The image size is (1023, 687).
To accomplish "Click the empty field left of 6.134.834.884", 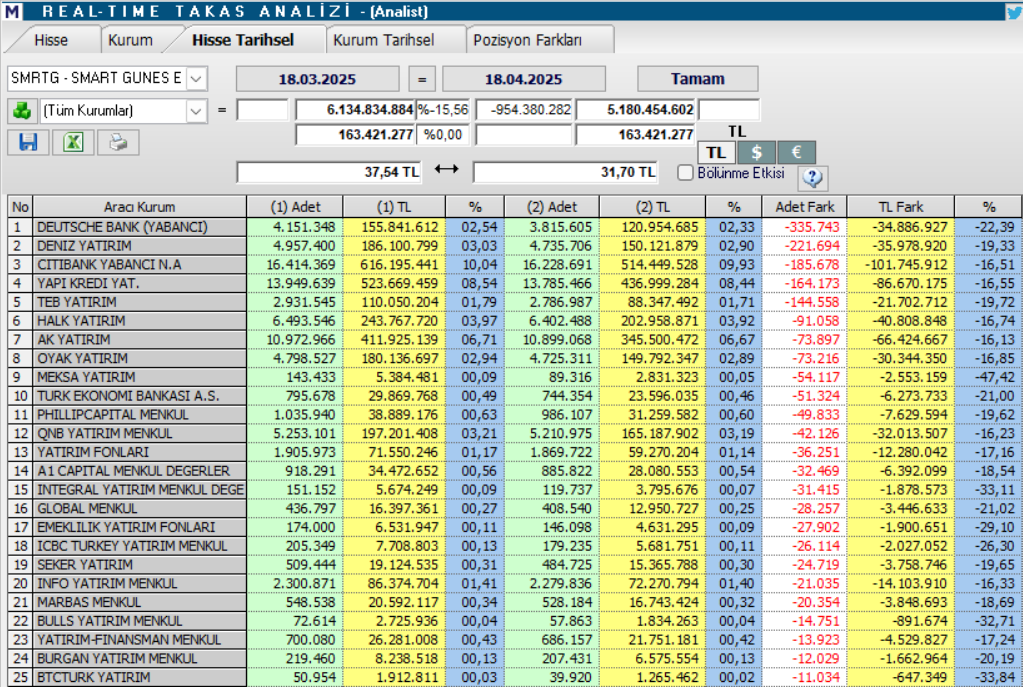I will (262, 110).
